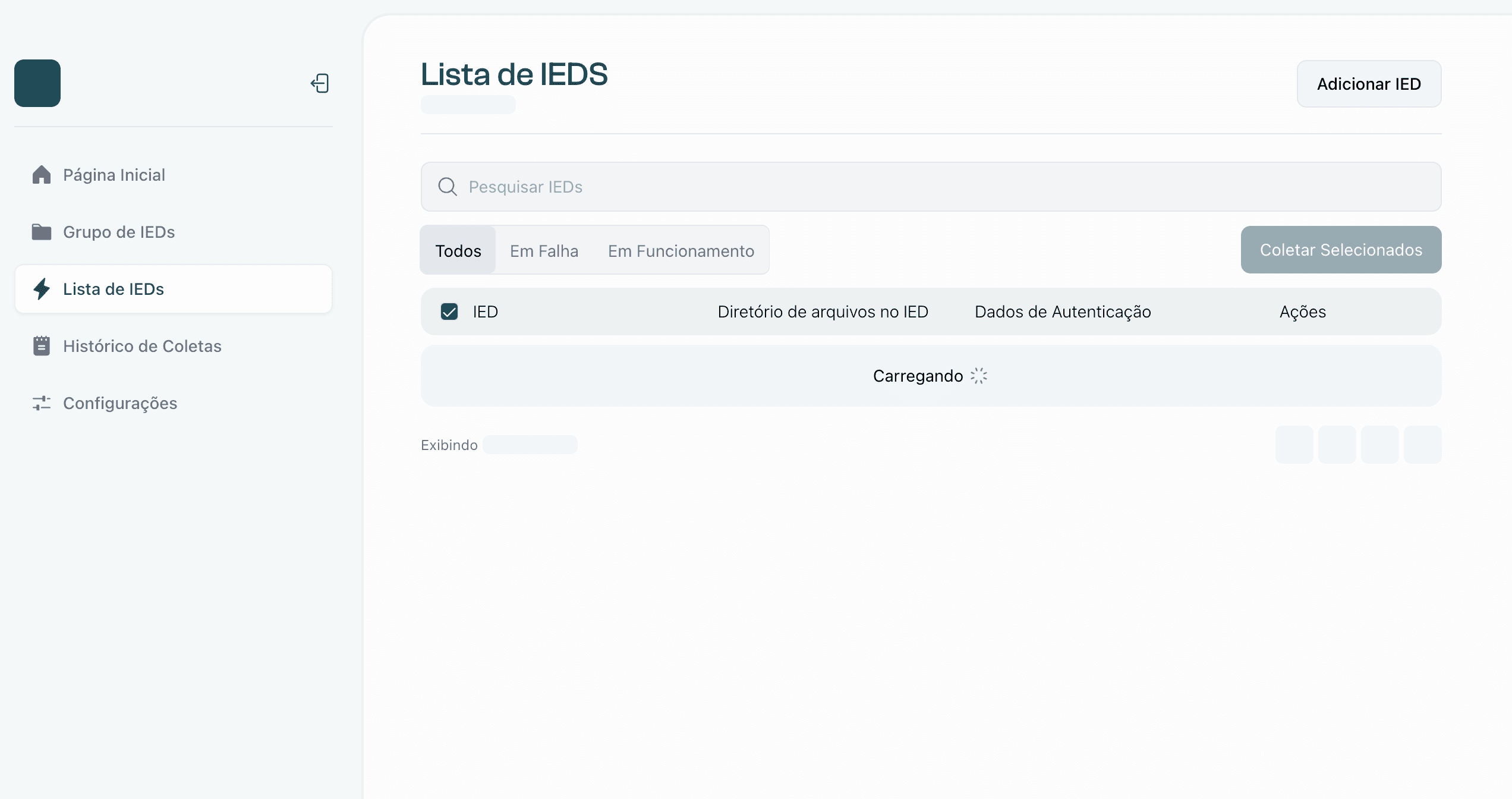
Task: Click the Carregando loading text
Action: click(918, 376)
